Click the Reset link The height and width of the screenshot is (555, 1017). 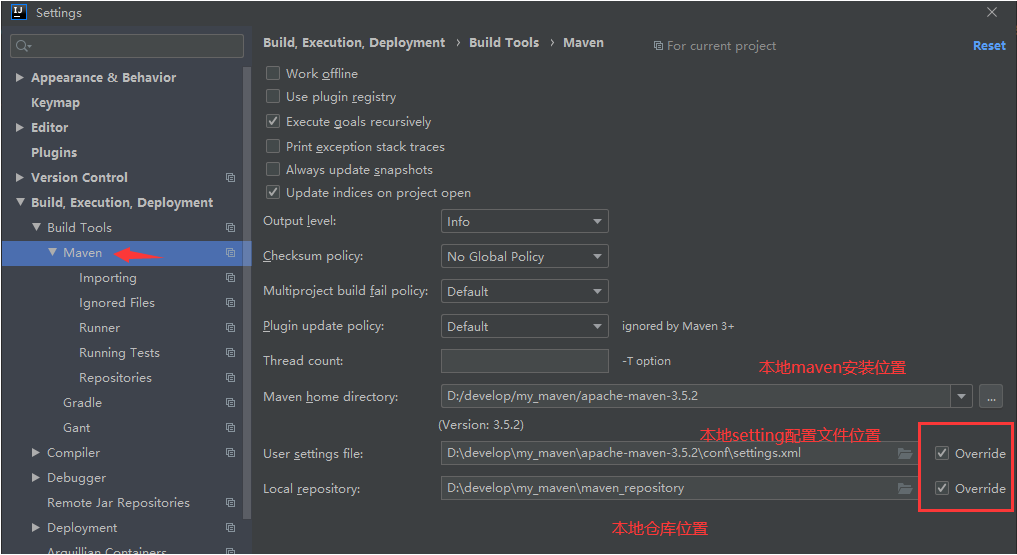pyautogui.click(x=989, y=45)
